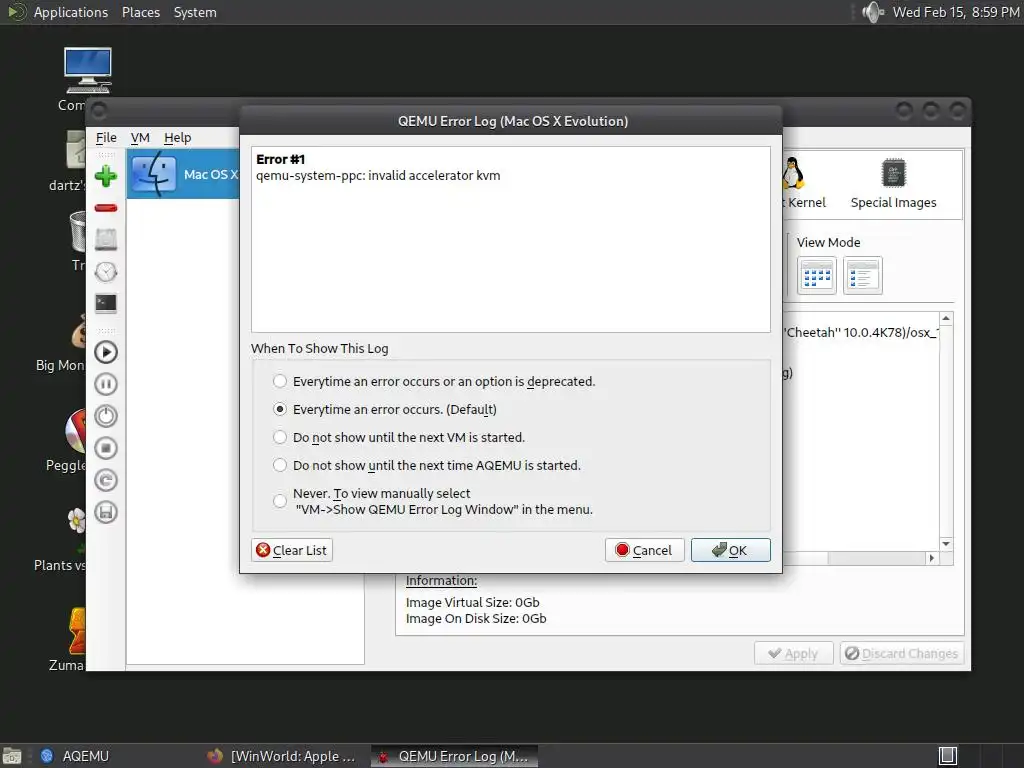This screenshot has height=768, width=1024.
Task: Open the Special Images tab
Action: (x=893, y=184)
